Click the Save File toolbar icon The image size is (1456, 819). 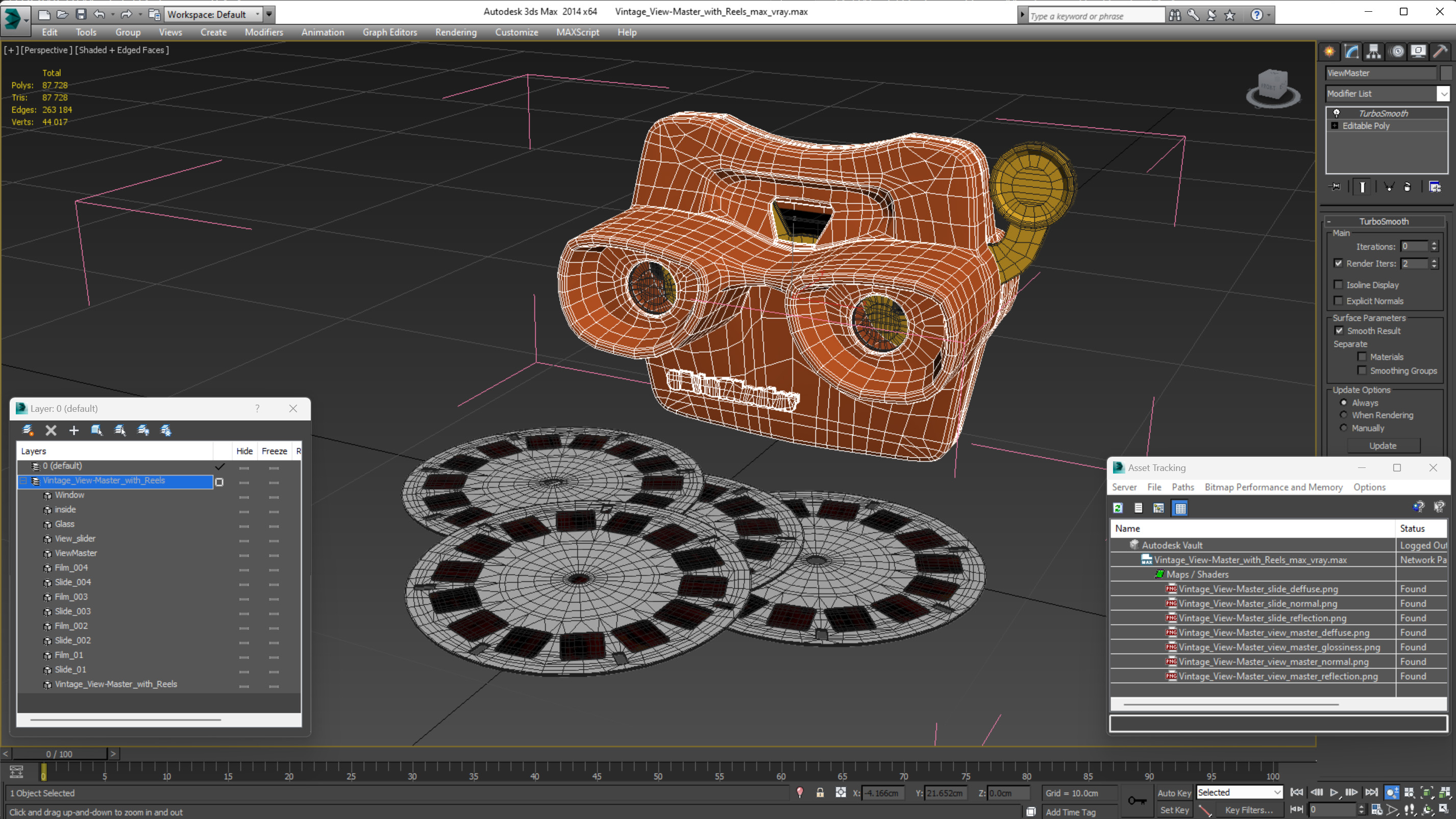click(x=81, y=14)
